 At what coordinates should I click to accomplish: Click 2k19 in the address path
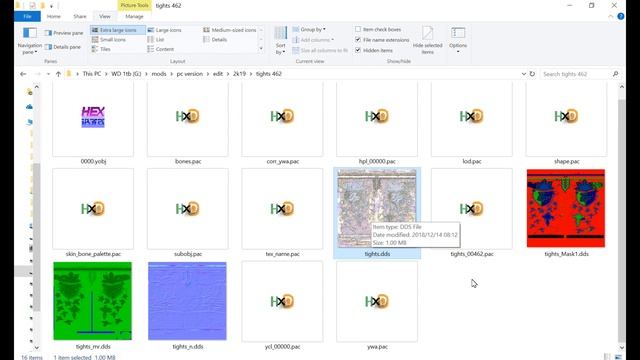tap(240, 74)
